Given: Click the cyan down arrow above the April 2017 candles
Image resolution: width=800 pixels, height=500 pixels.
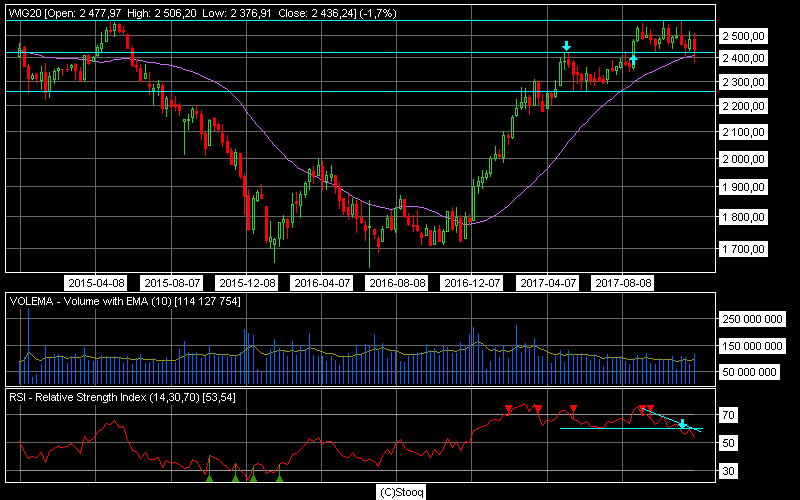Looking at the screenshot, I should [566, 46].
